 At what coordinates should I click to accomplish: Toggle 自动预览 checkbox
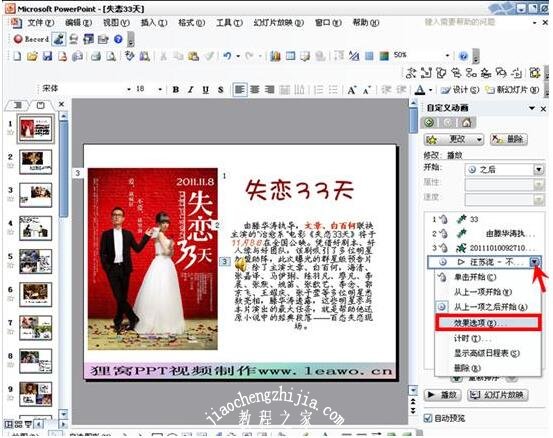tap(427, 419)
